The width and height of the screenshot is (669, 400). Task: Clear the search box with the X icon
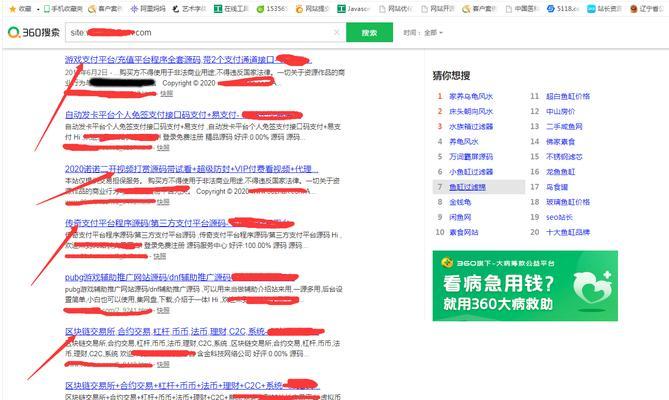click(337, 32)
